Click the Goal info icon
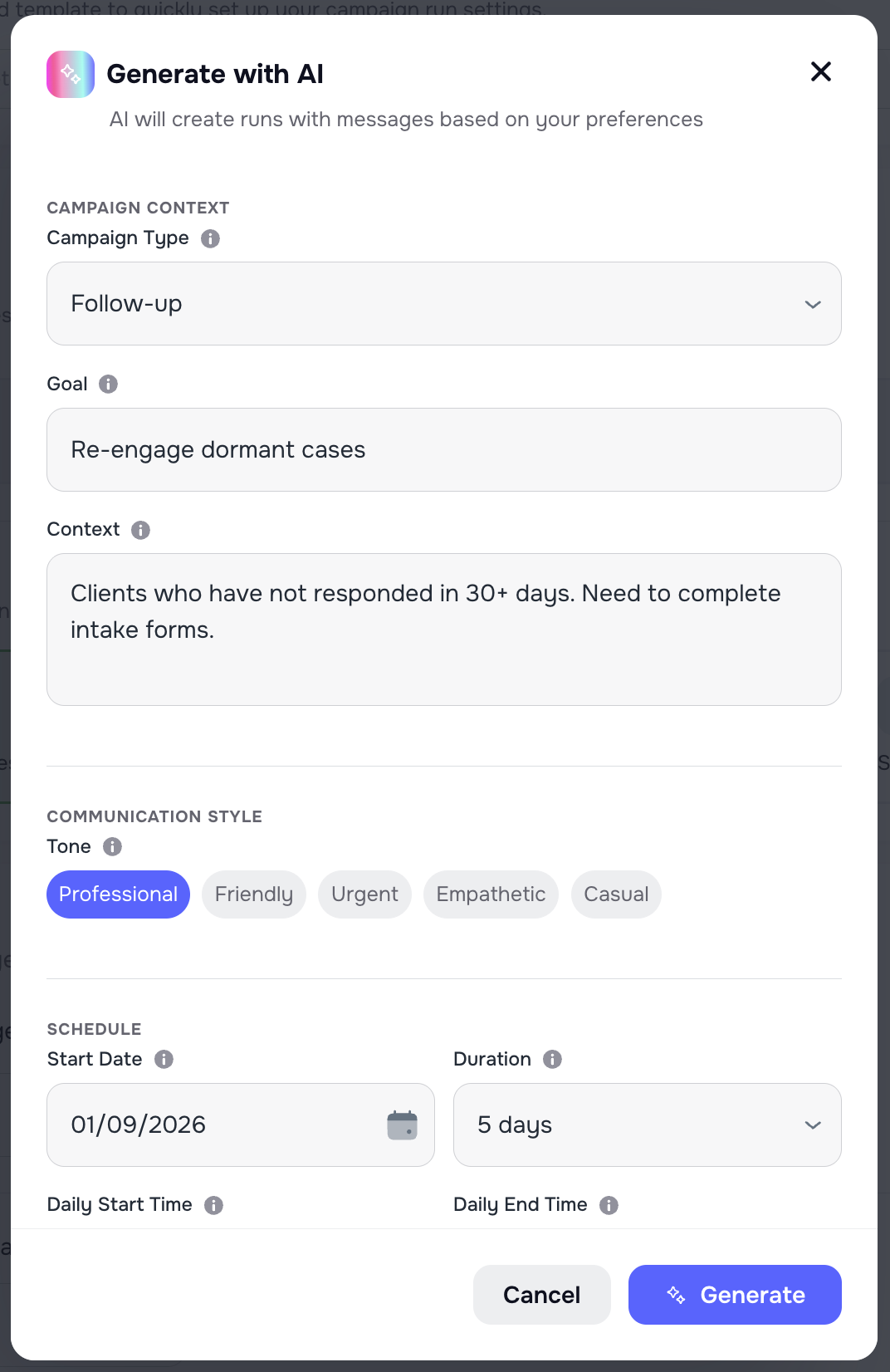 tap(108, 384)
